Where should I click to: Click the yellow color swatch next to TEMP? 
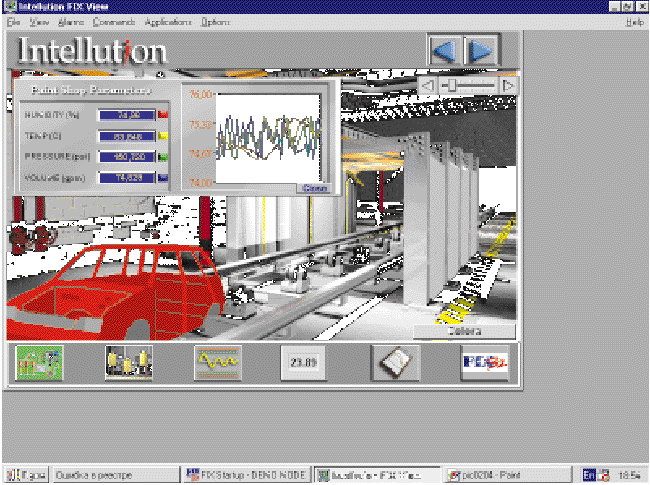point(163,136)
